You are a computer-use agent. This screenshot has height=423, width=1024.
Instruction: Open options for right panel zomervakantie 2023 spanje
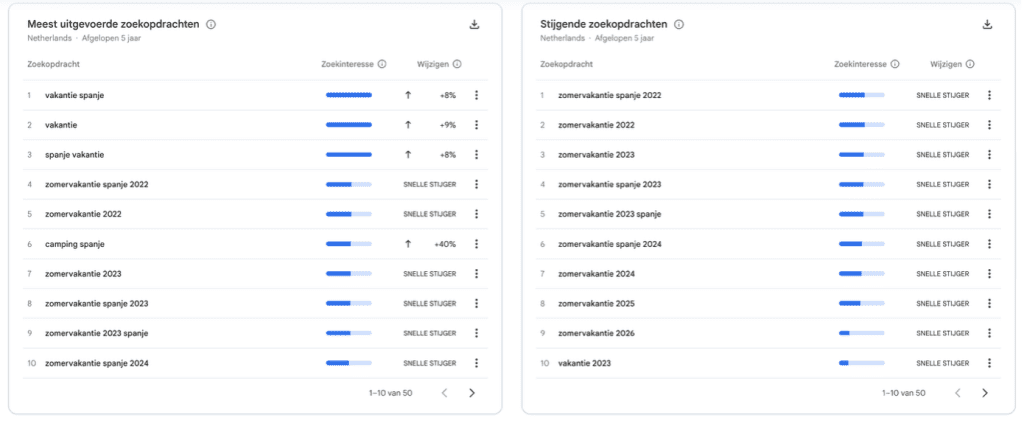pyautogui.click(x=989, y=214)
